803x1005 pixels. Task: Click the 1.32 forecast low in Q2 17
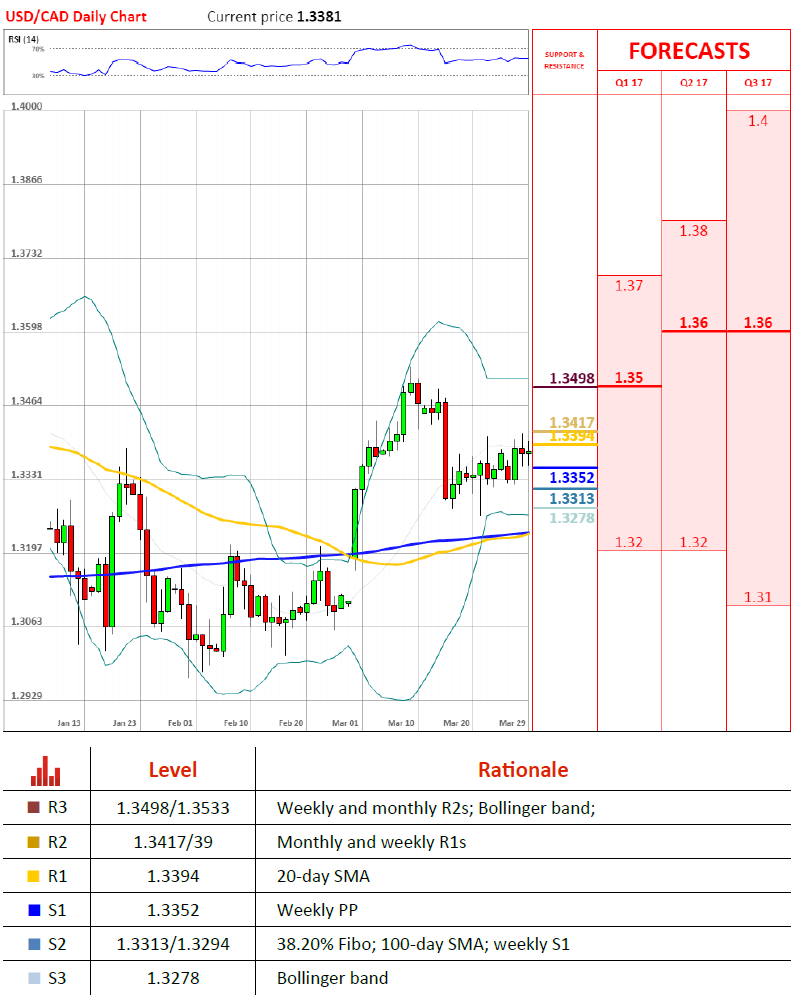click(x=693, y=542)
